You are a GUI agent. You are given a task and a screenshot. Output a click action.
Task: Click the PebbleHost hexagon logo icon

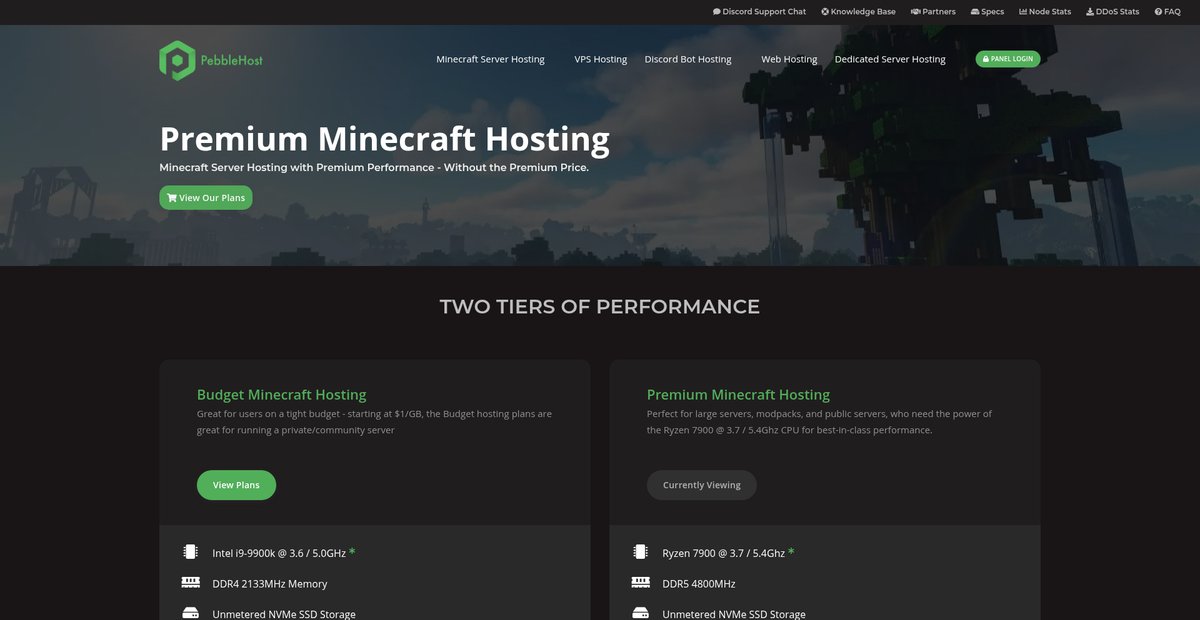coord(176,60)
